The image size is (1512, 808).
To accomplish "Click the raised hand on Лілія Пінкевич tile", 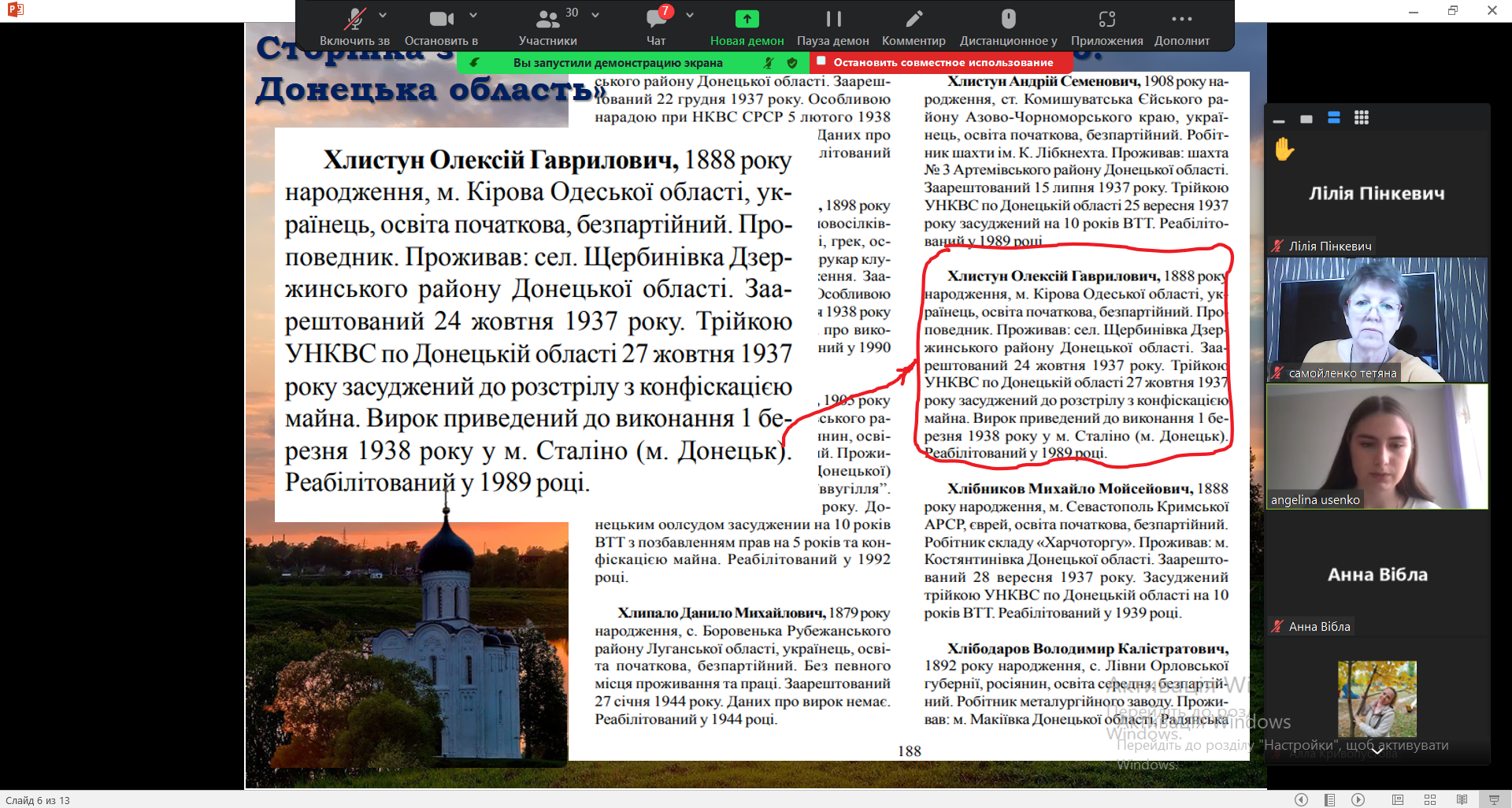I will [1284, 149].
